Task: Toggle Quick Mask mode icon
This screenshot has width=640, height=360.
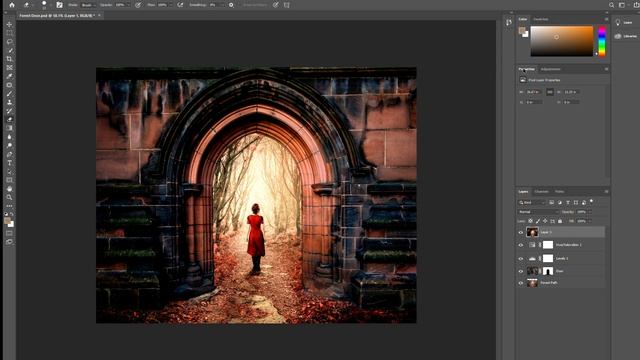Action: 9,233
